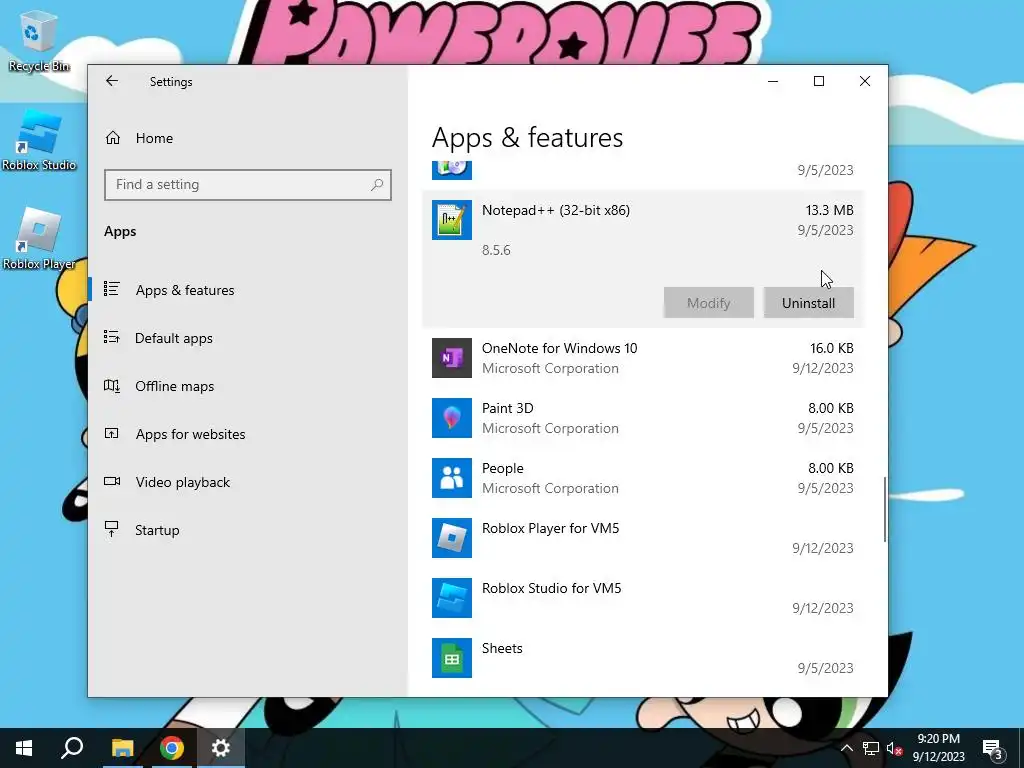Image resolution: width=1024 pixels, height=768 pixels.
Task: Open taskbar search magnifier
Action: click(x=72, y=748)
